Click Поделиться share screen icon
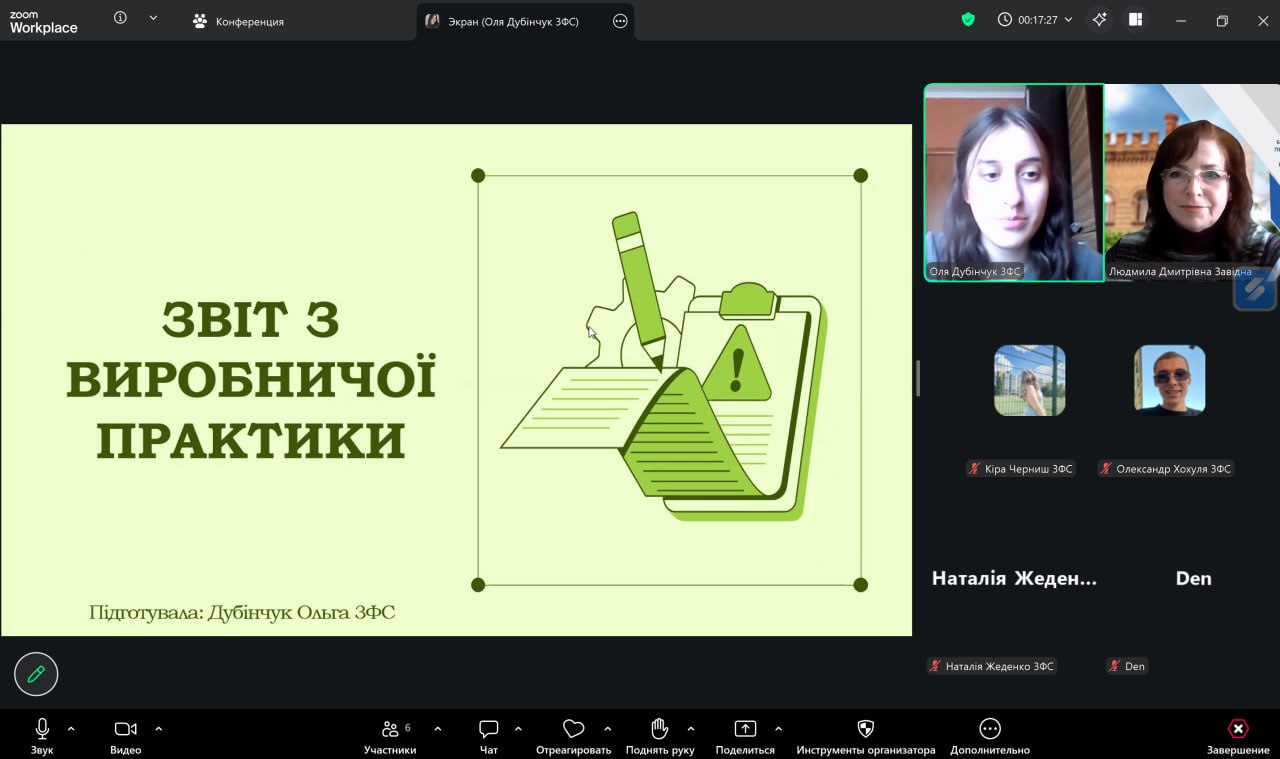 point(745,729)
